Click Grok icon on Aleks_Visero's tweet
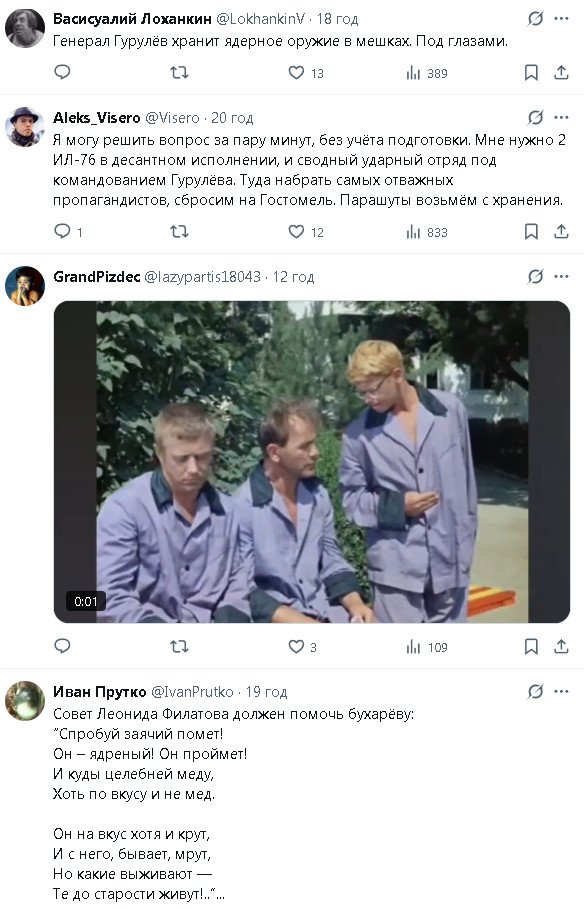The height and width of the screenshot is (909, 584). click(x=535, y=118)
